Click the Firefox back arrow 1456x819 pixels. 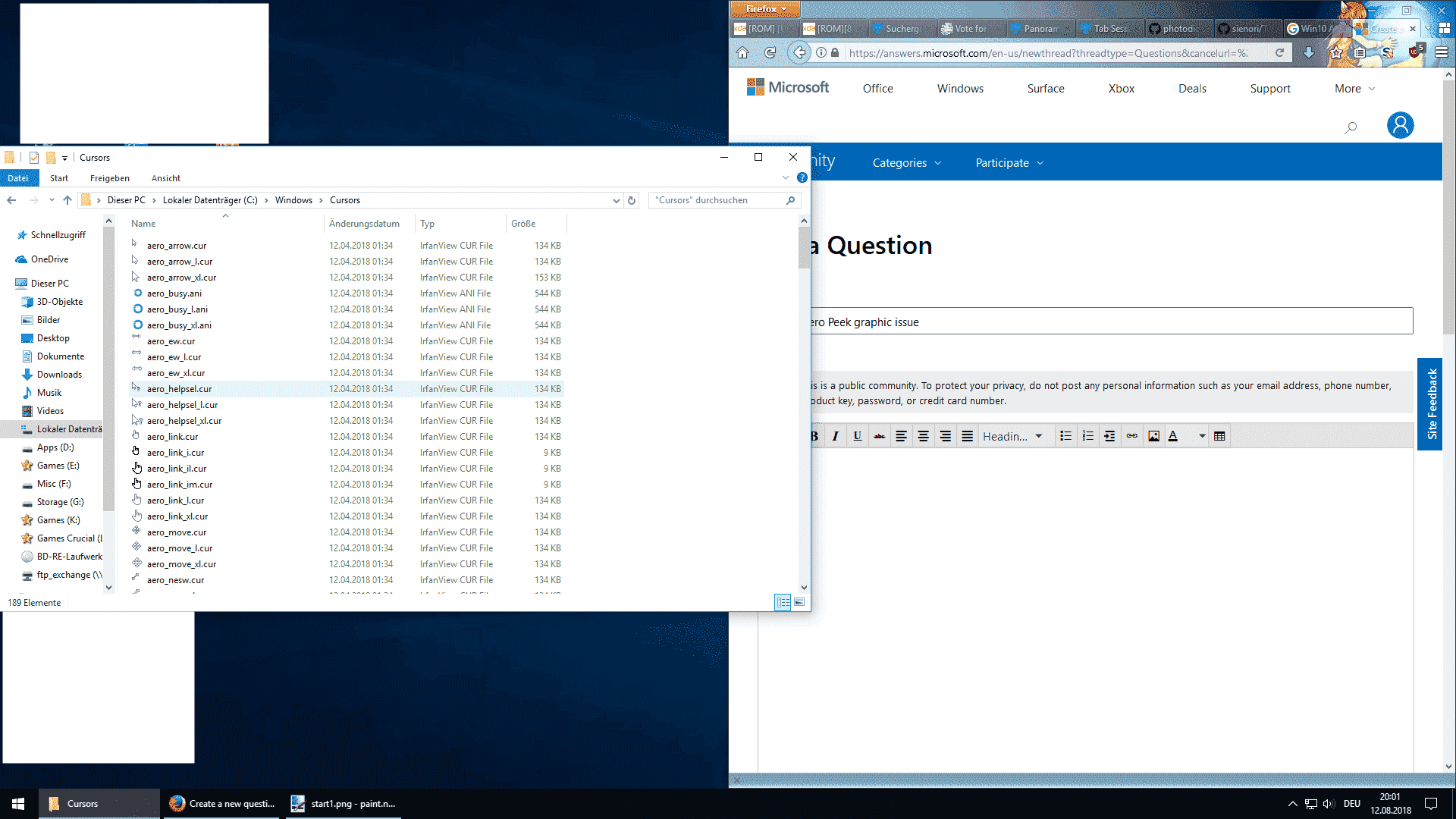tap(799, 52)
